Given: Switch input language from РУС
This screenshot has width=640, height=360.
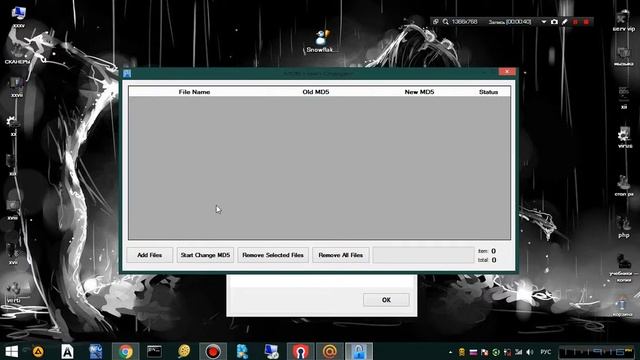Looking at the screenshot, I should (x=546, y=352).
